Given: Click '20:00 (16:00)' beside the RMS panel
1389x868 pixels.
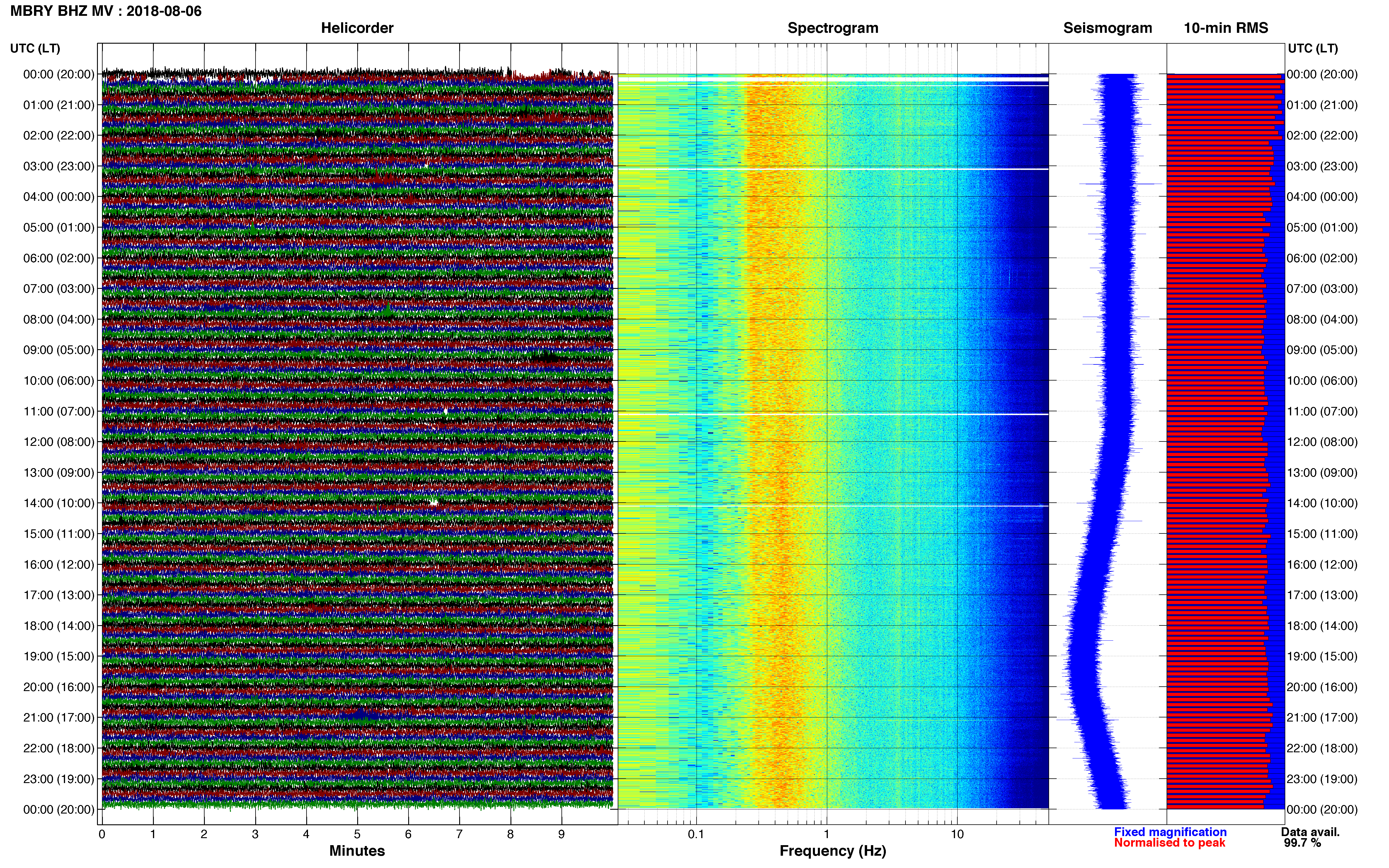Looking at the screenshot, I should pos(1322,687).
